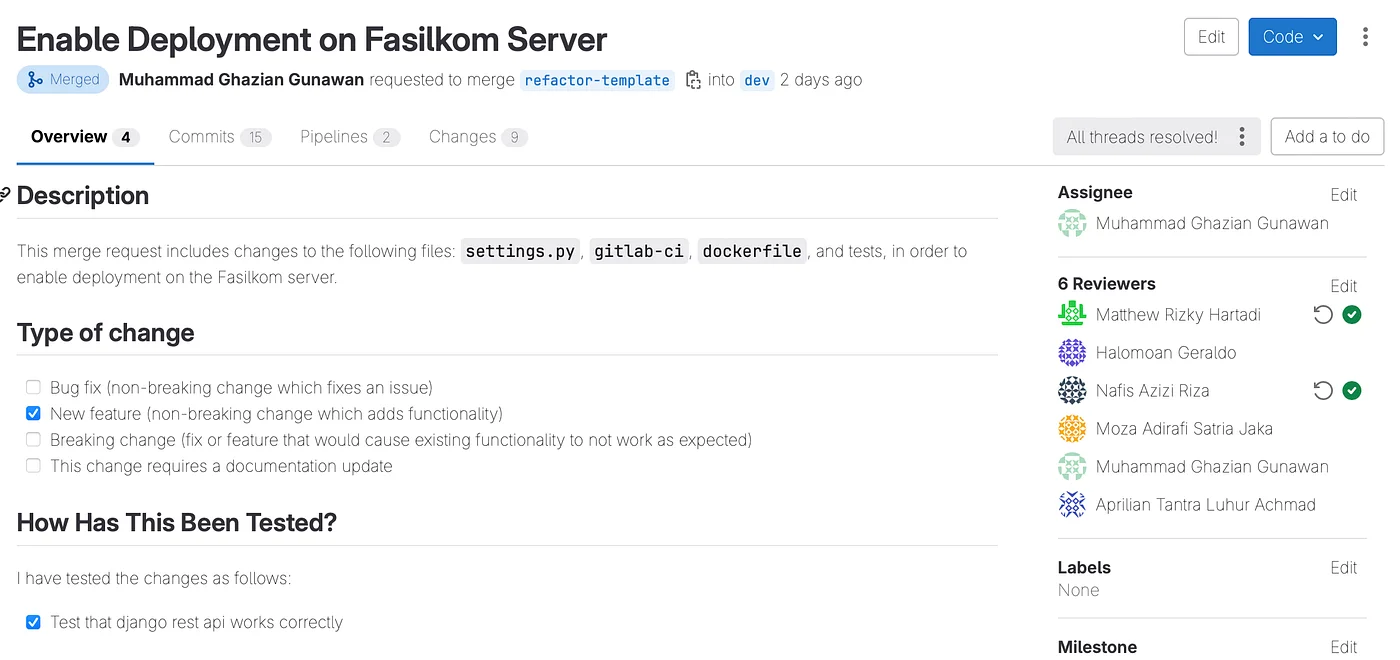
Task: Check the Bug fix checkbox
Action: click(33, 387)
